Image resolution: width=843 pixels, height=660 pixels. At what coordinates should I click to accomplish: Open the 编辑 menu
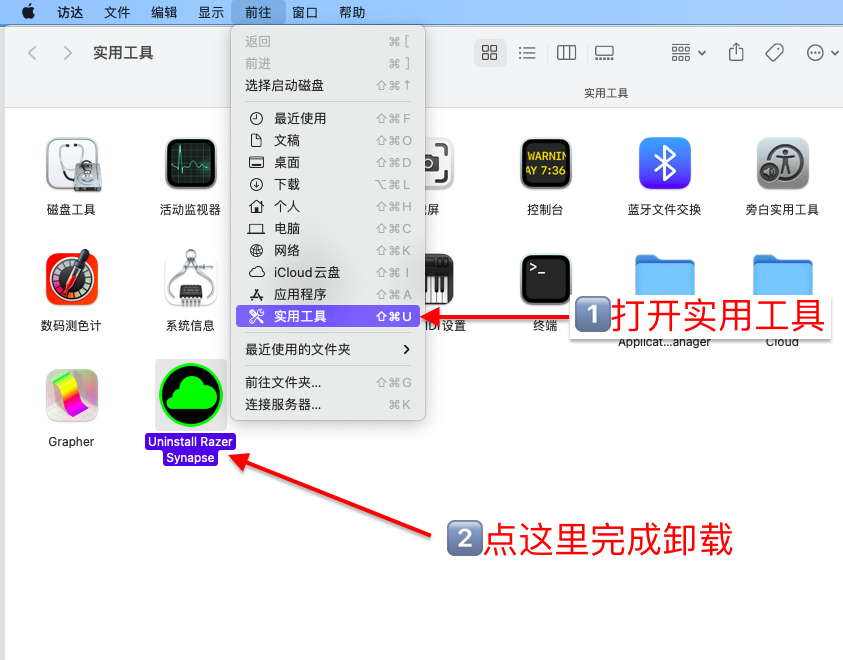[164, 12]
